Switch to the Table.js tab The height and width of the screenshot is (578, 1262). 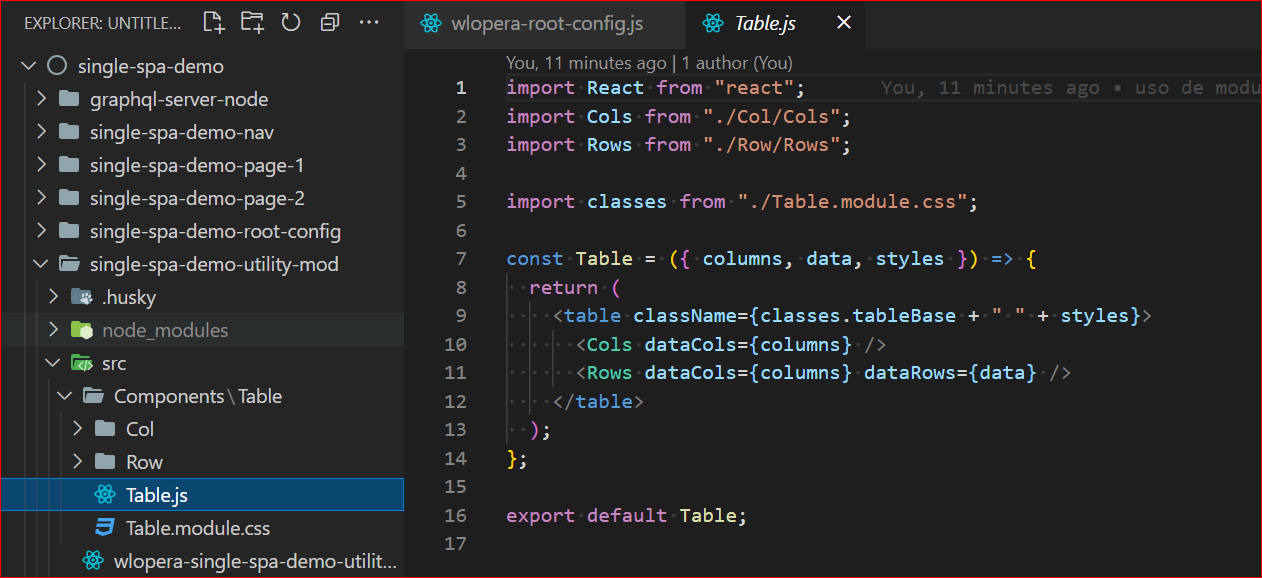point(769,22)
